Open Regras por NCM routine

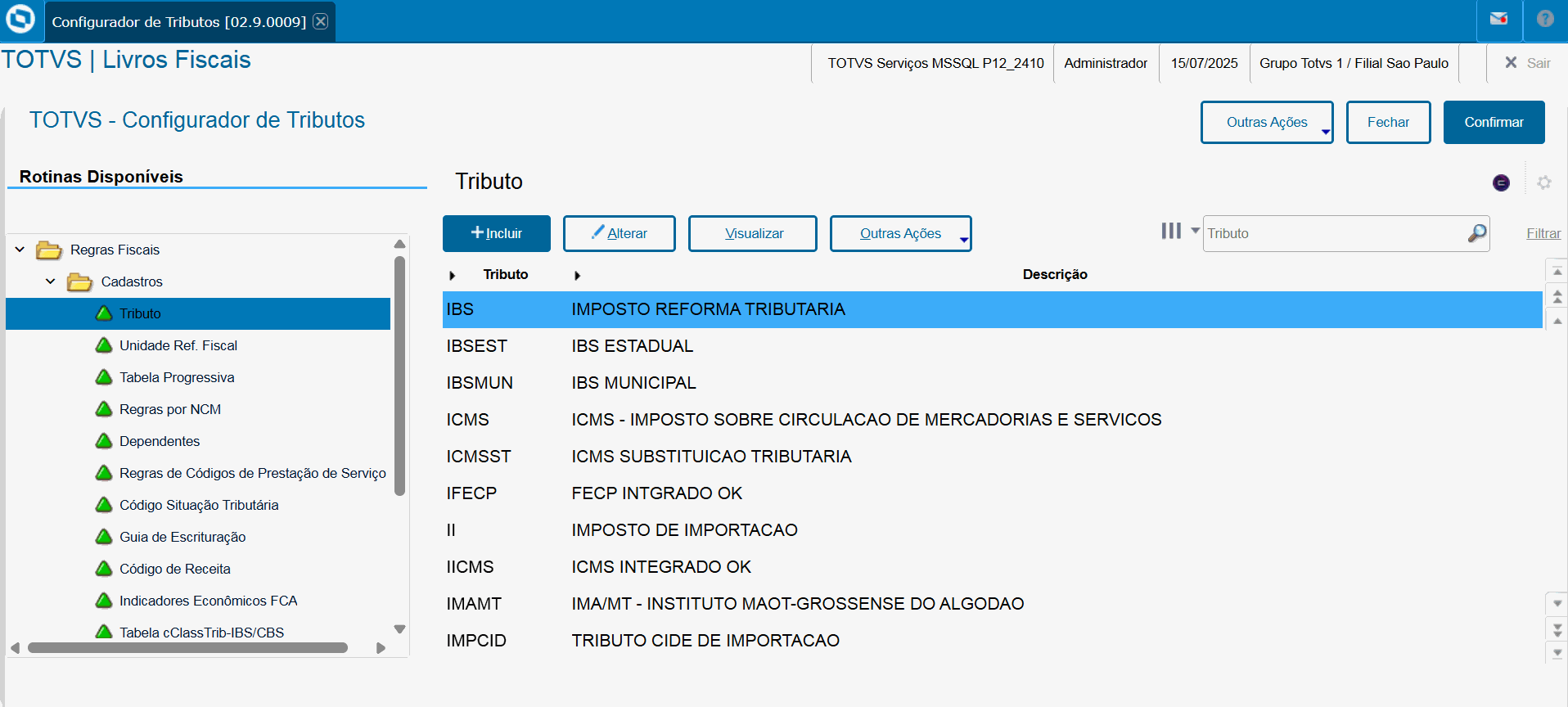click(170, 409)
